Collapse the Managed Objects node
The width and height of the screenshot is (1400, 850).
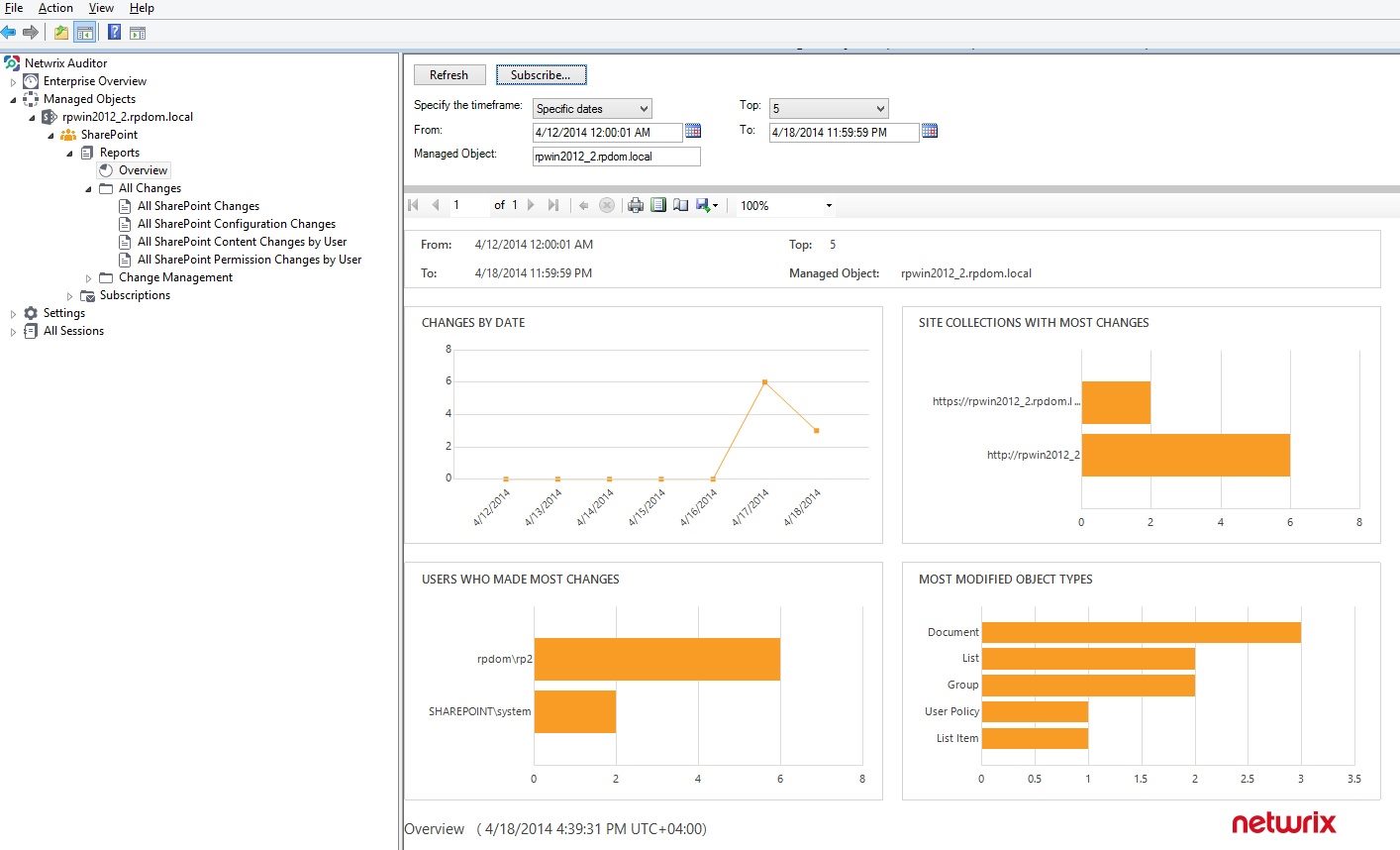pos(13,100)
